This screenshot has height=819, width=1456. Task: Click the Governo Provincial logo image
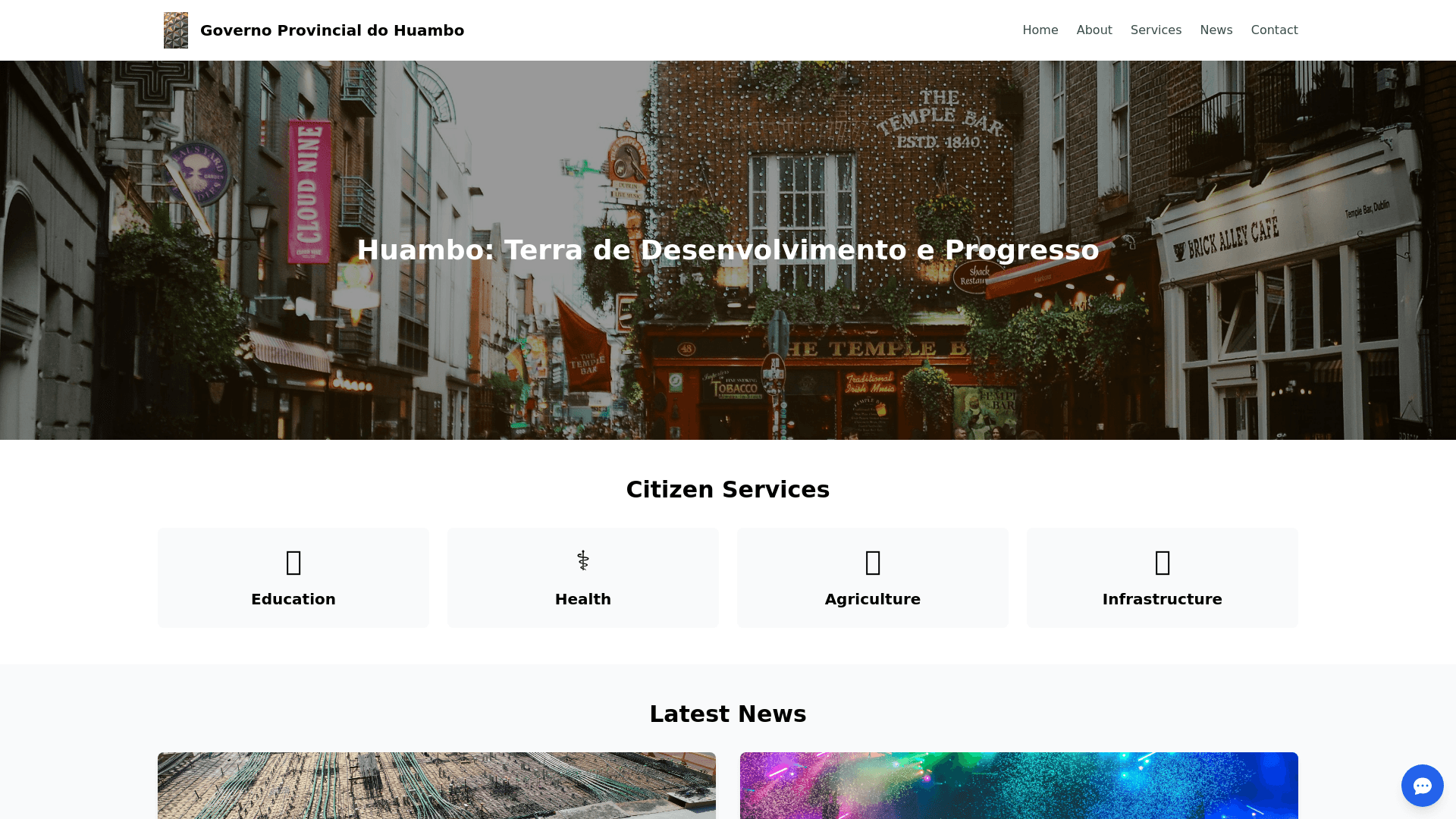click(x=176, y=30)
